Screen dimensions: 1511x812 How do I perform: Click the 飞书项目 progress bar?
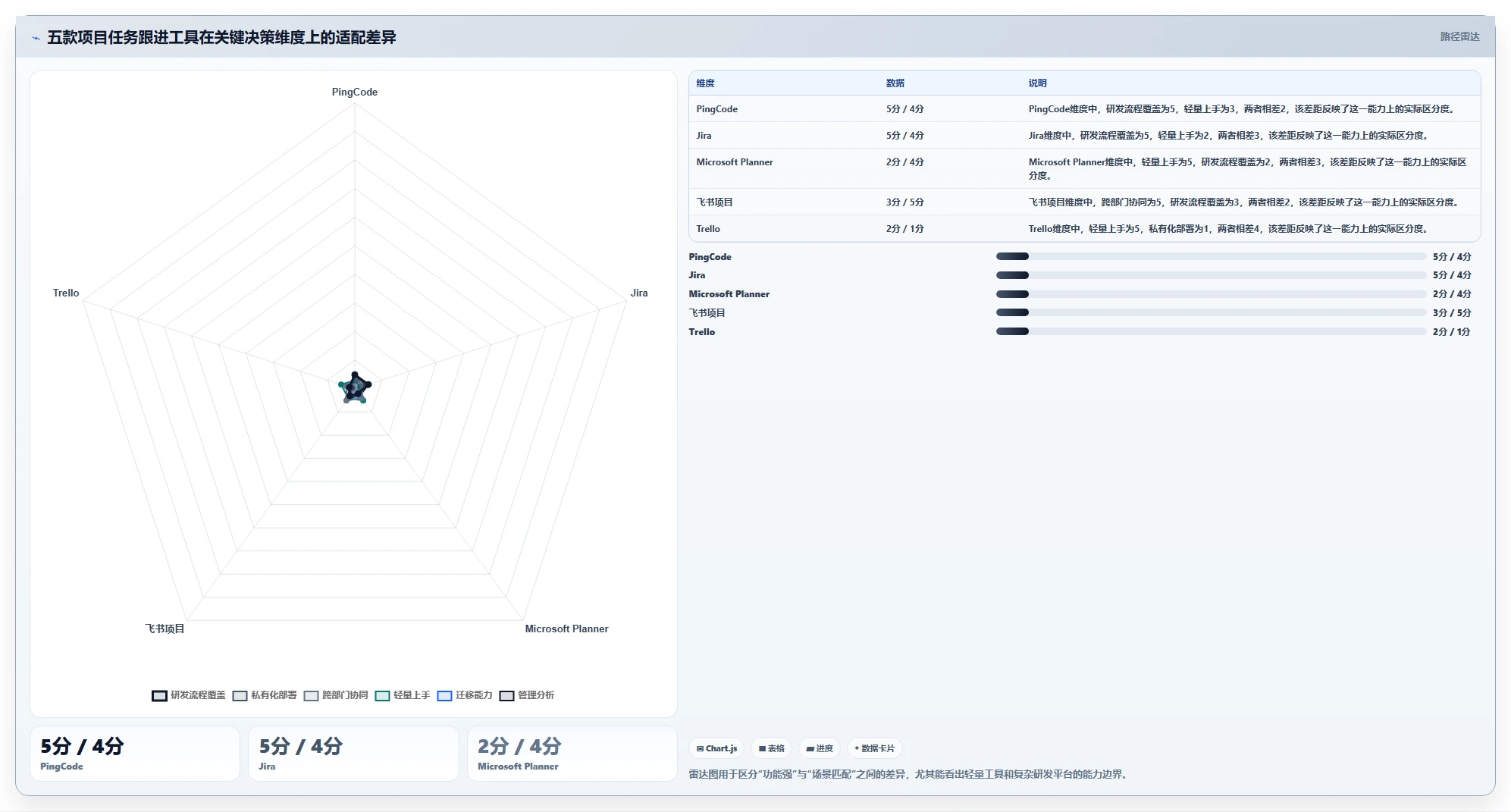click(1211, 312)
